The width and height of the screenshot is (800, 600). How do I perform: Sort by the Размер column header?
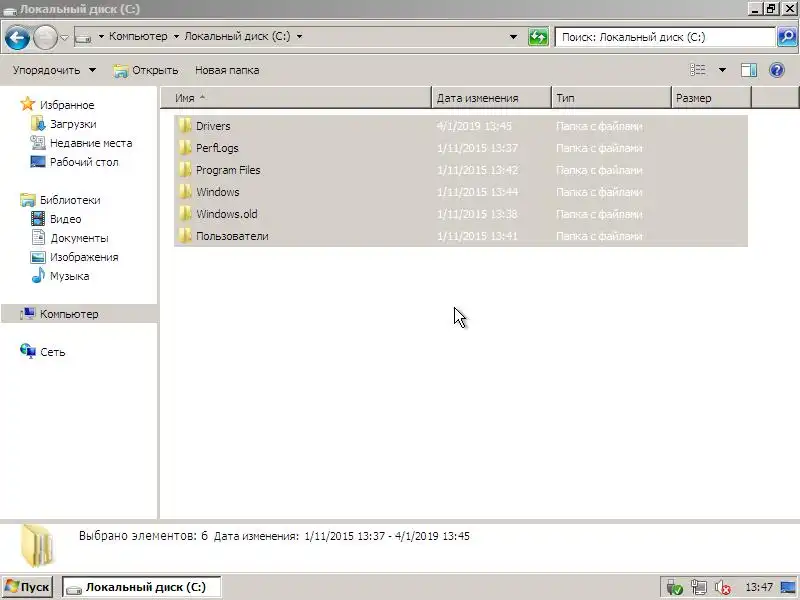tap(711, 98)
